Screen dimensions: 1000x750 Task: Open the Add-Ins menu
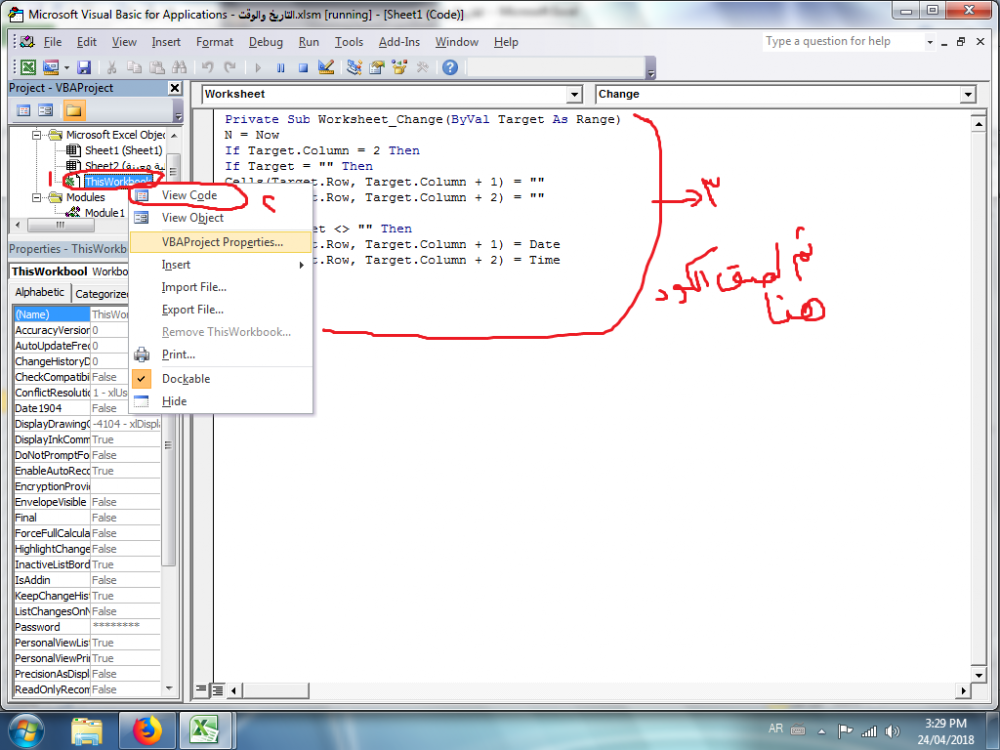point(399,42)
